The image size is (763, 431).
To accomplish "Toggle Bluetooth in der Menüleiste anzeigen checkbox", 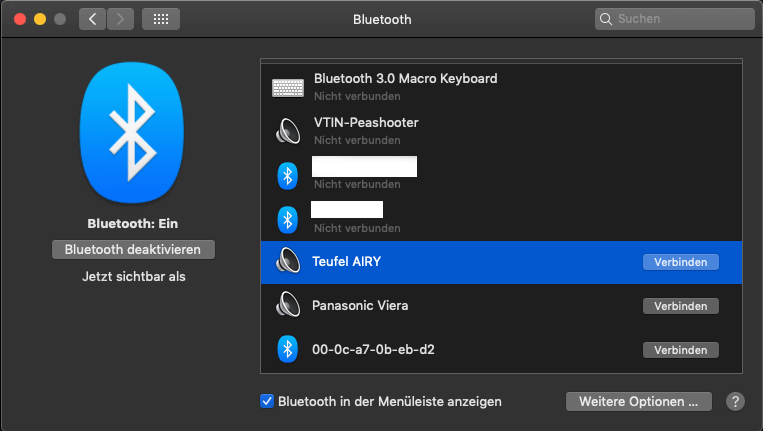I will coord(267,401).
